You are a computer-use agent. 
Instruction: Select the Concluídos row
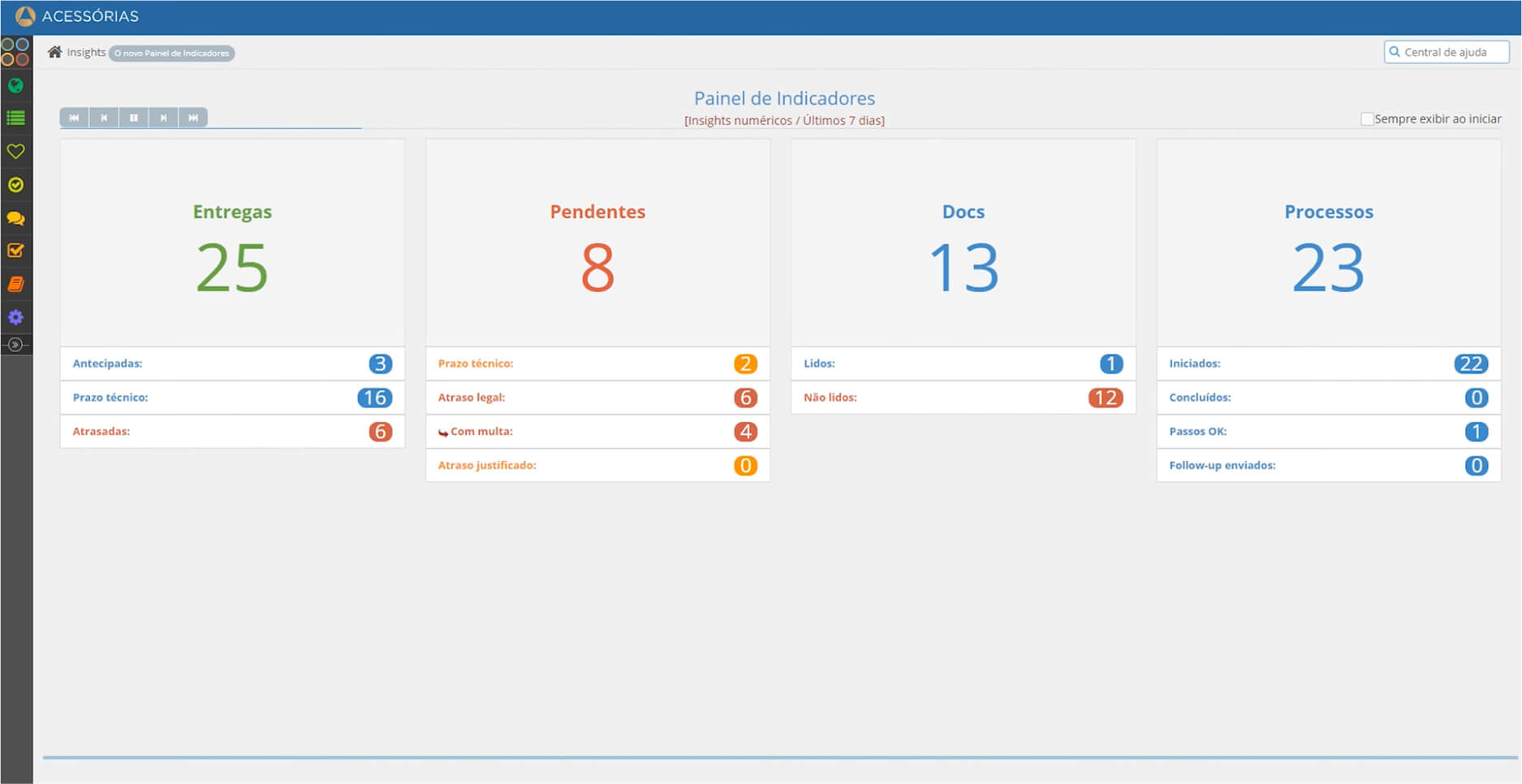click(1329, 398)
